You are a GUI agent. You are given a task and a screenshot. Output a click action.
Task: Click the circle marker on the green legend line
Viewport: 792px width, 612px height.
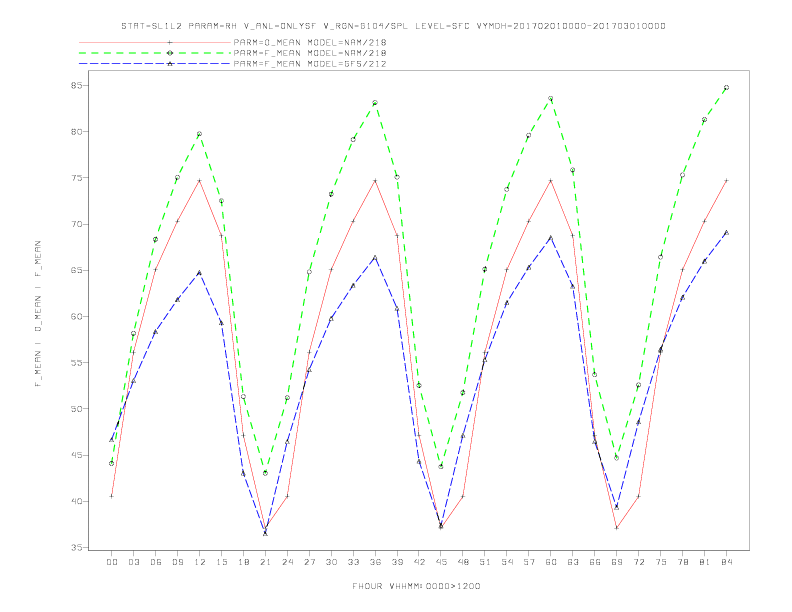click(170, 53)
